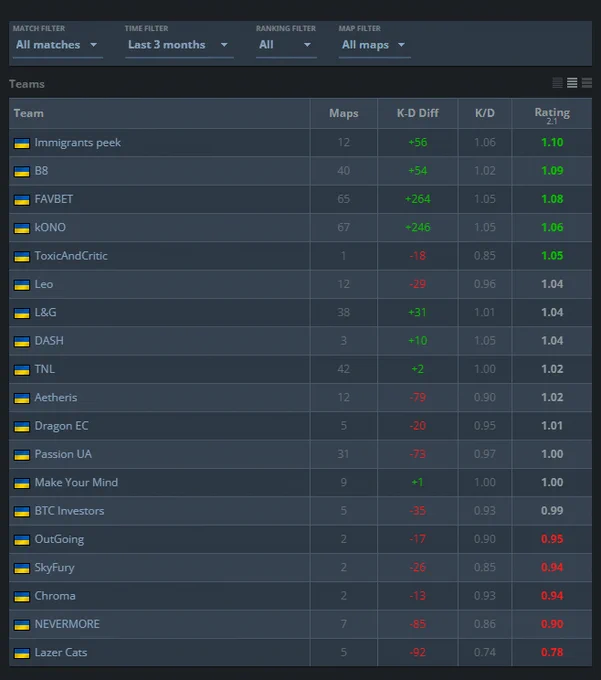Open the ToxicAndCritic team link

[71, 256]
